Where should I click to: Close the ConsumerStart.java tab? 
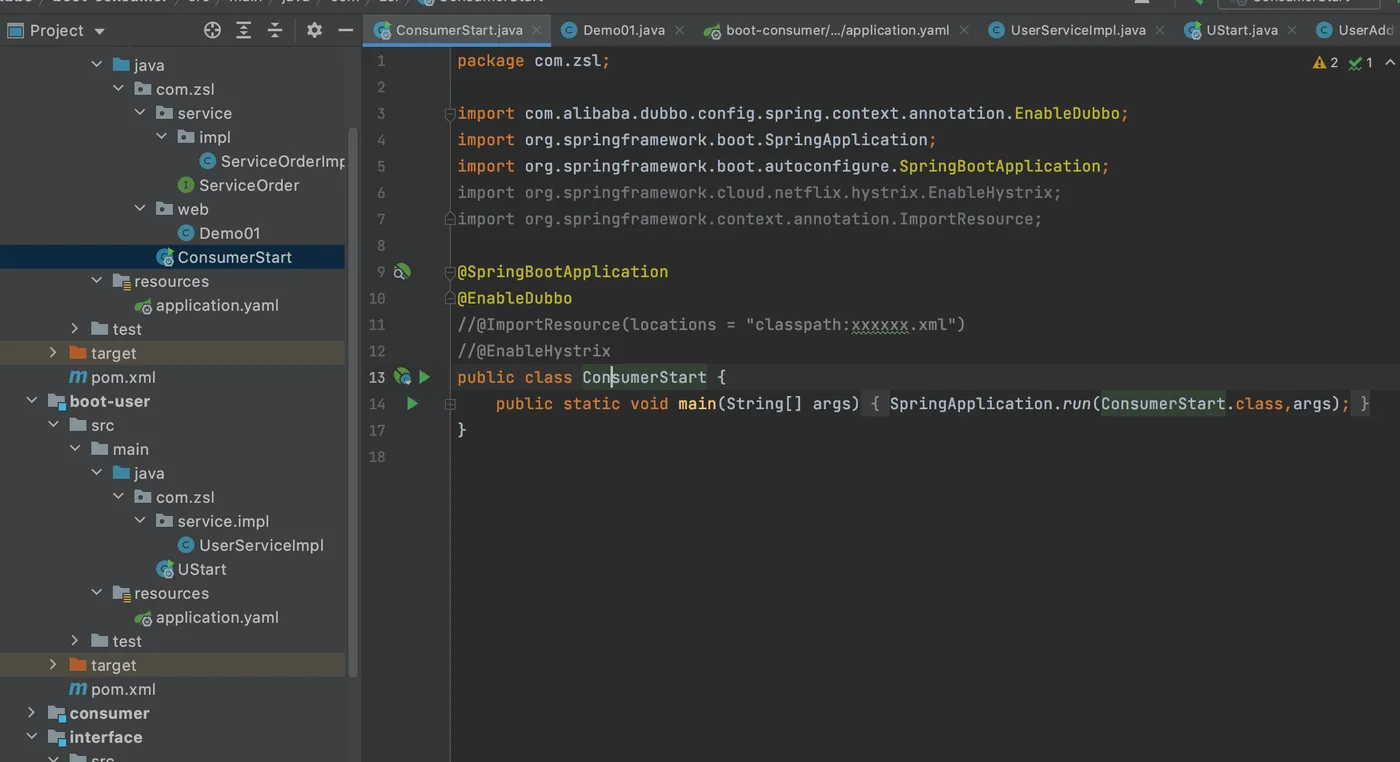[x=537, y=30]
